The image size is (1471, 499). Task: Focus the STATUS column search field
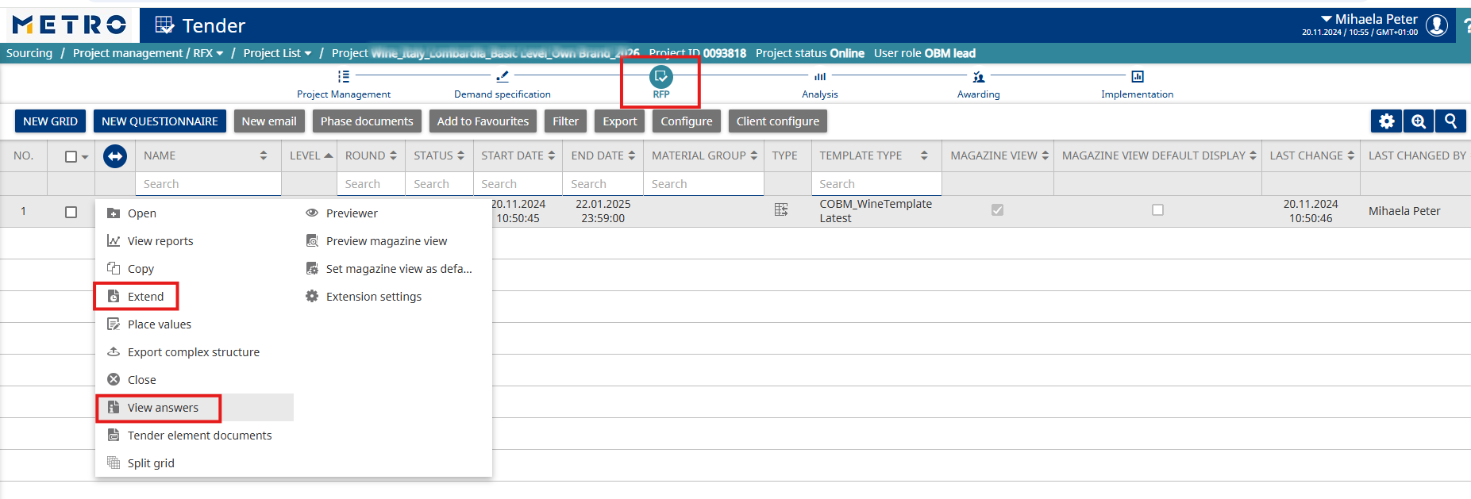tap(439, 184)
